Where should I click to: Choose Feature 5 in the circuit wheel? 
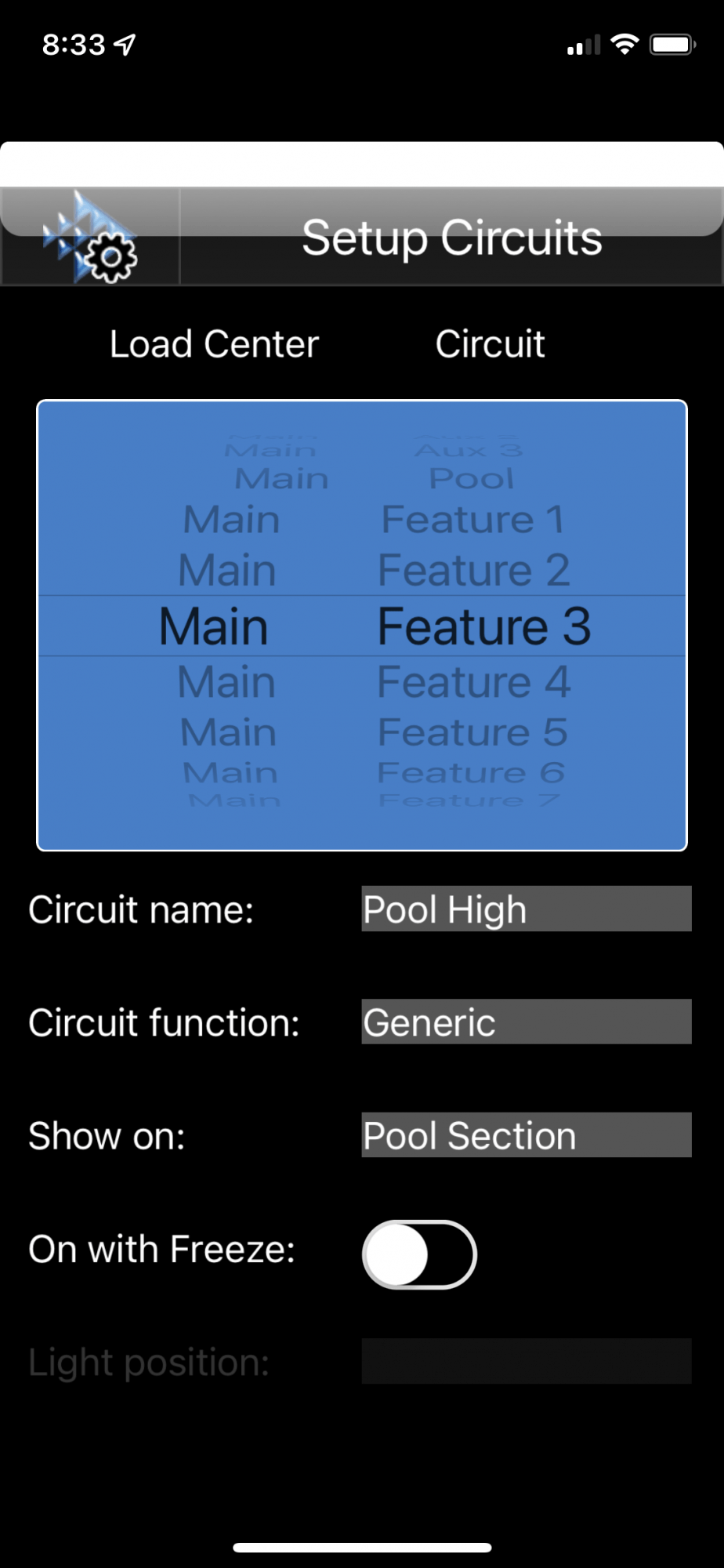[x=472, y=732]
